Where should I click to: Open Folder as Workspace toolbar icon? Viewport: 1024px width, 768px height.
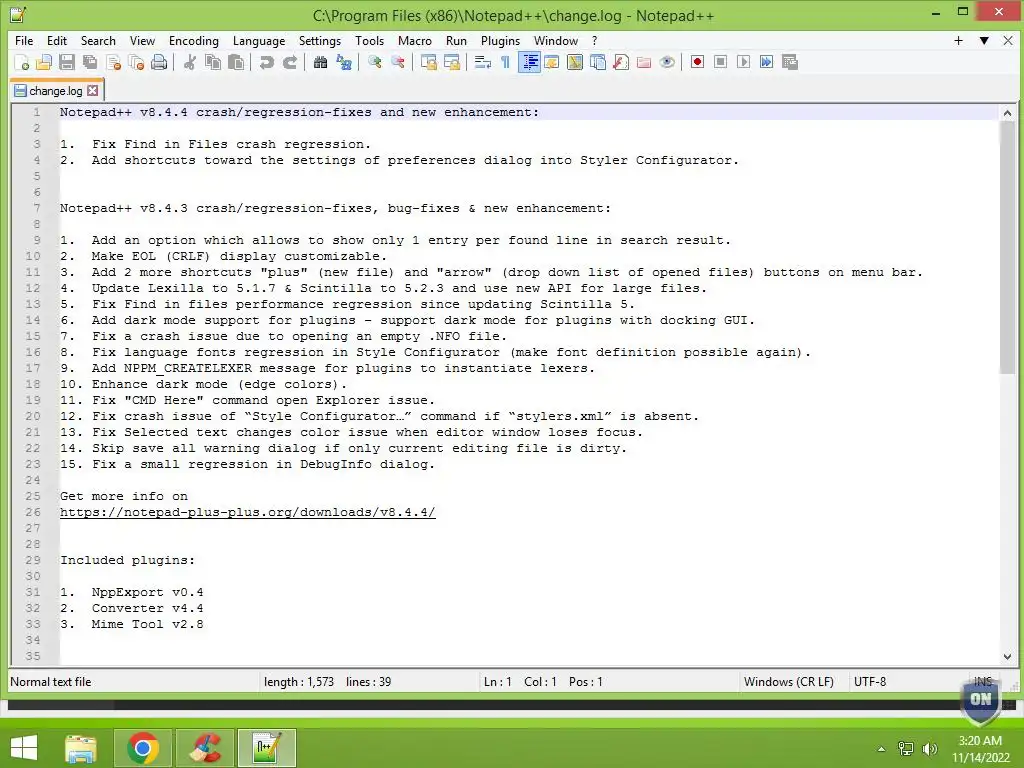click(x=644, y=62)
